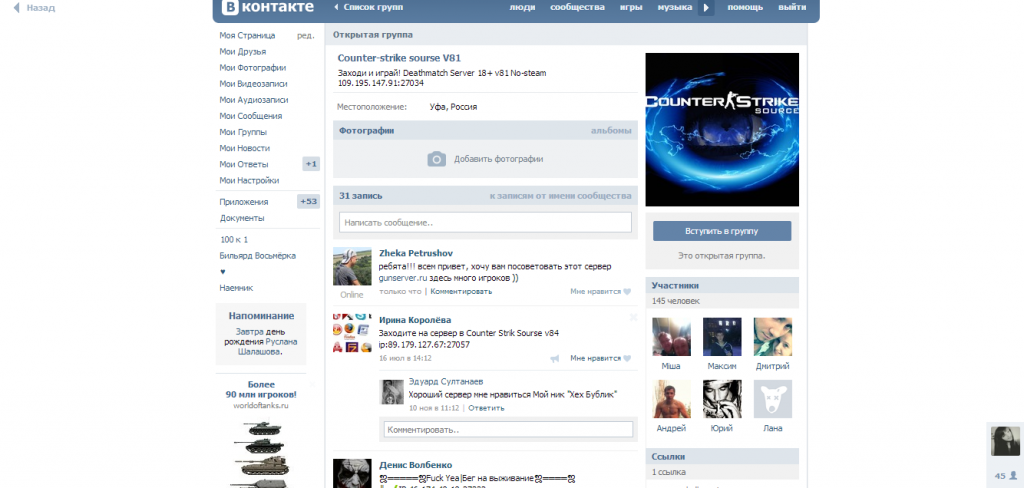Open member Максим's avatar
The height and width of the screenshot is (488, 1024).
(721, 338)
